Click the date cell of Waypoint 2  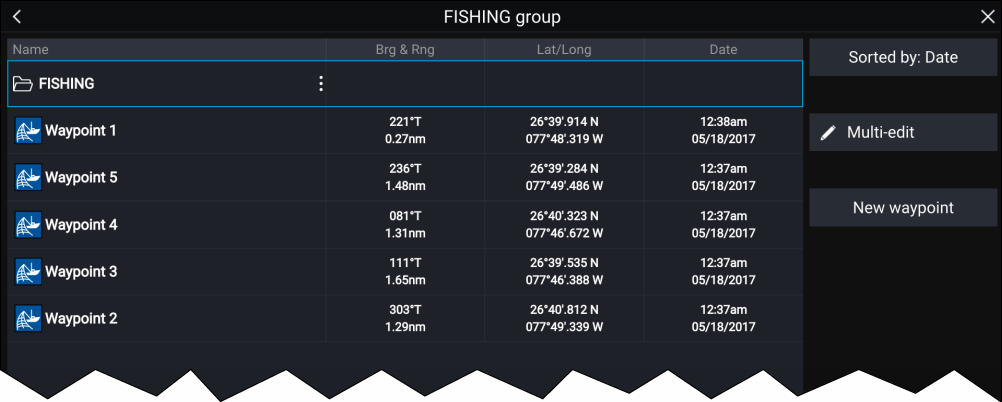723,318
